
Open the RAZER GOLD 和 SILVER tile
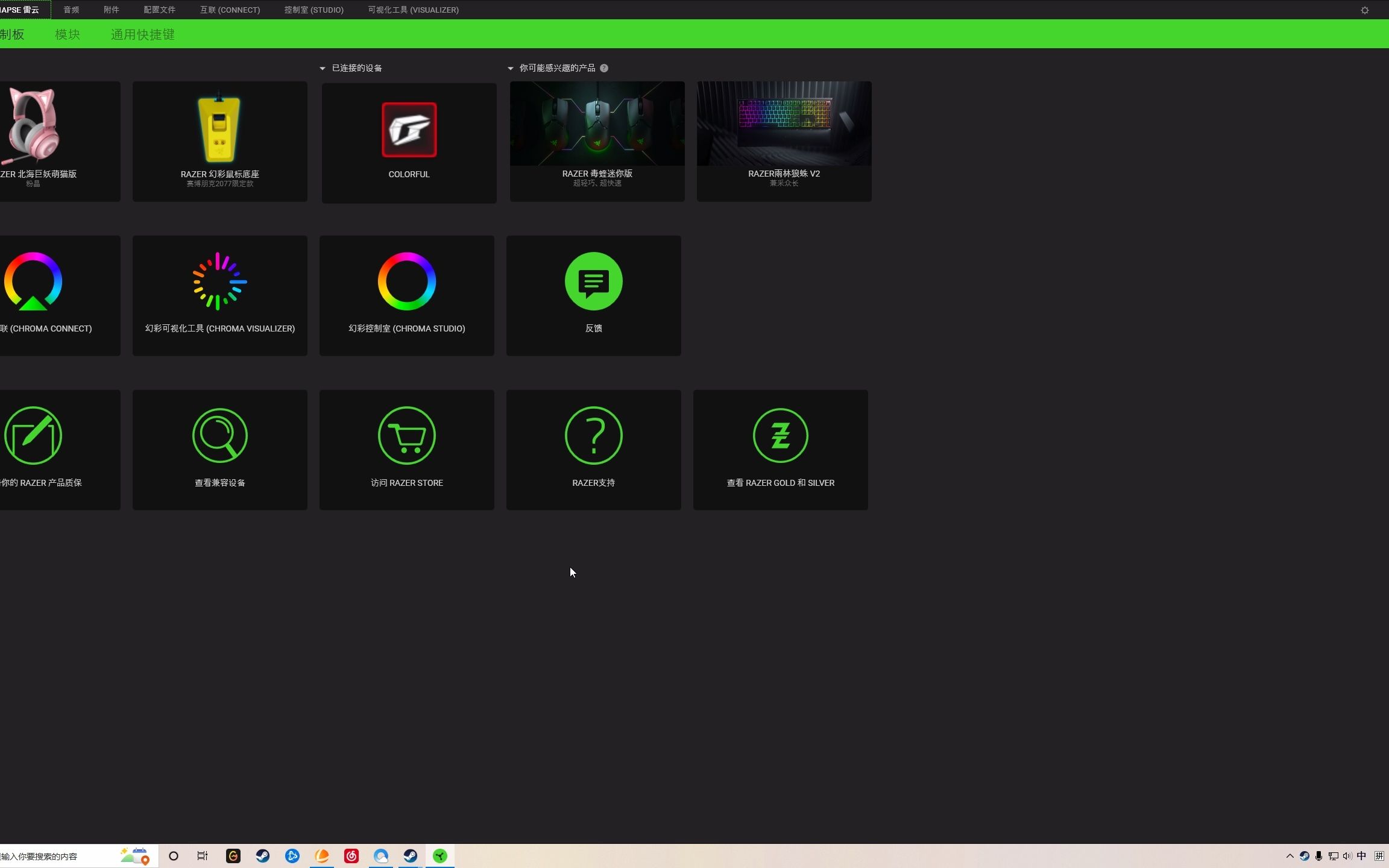point(781,450)
